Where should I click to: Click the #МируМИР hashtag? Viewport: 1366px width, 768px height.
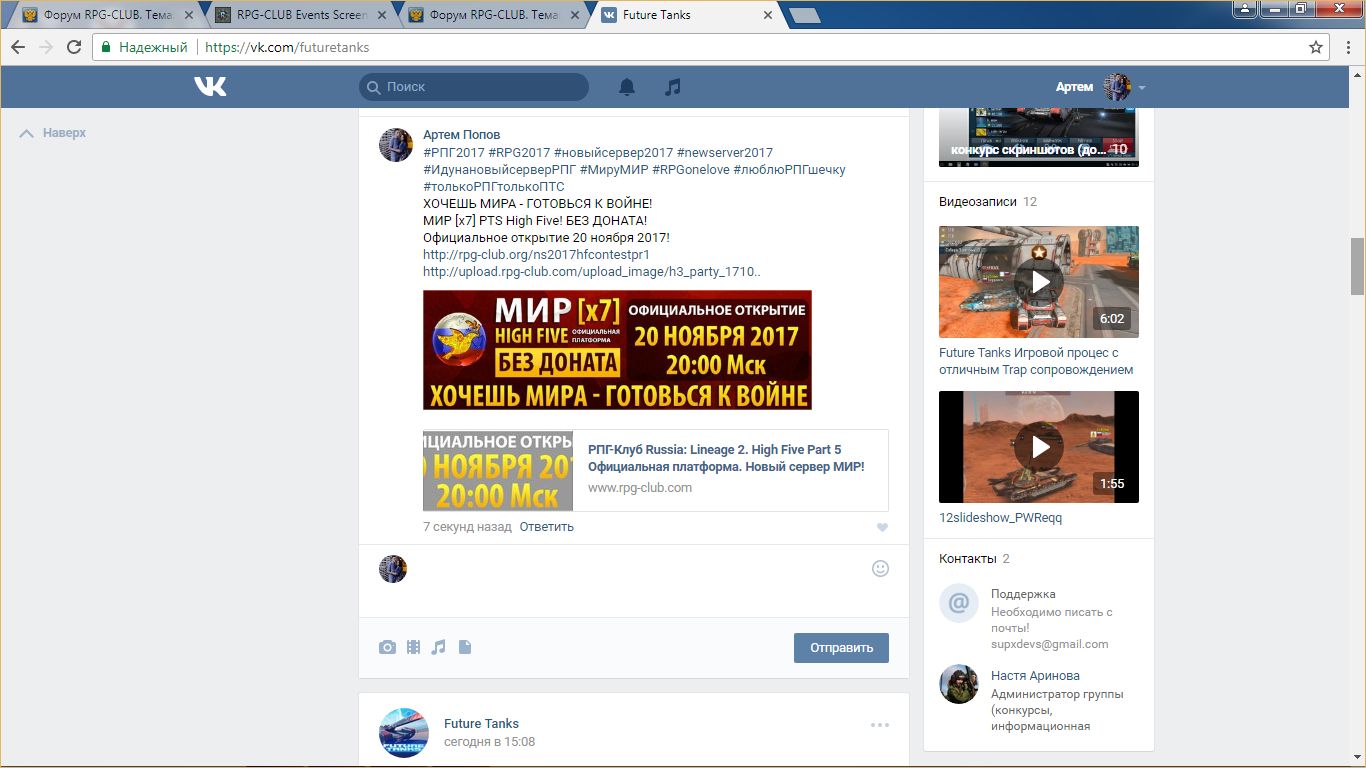(614, 170)
